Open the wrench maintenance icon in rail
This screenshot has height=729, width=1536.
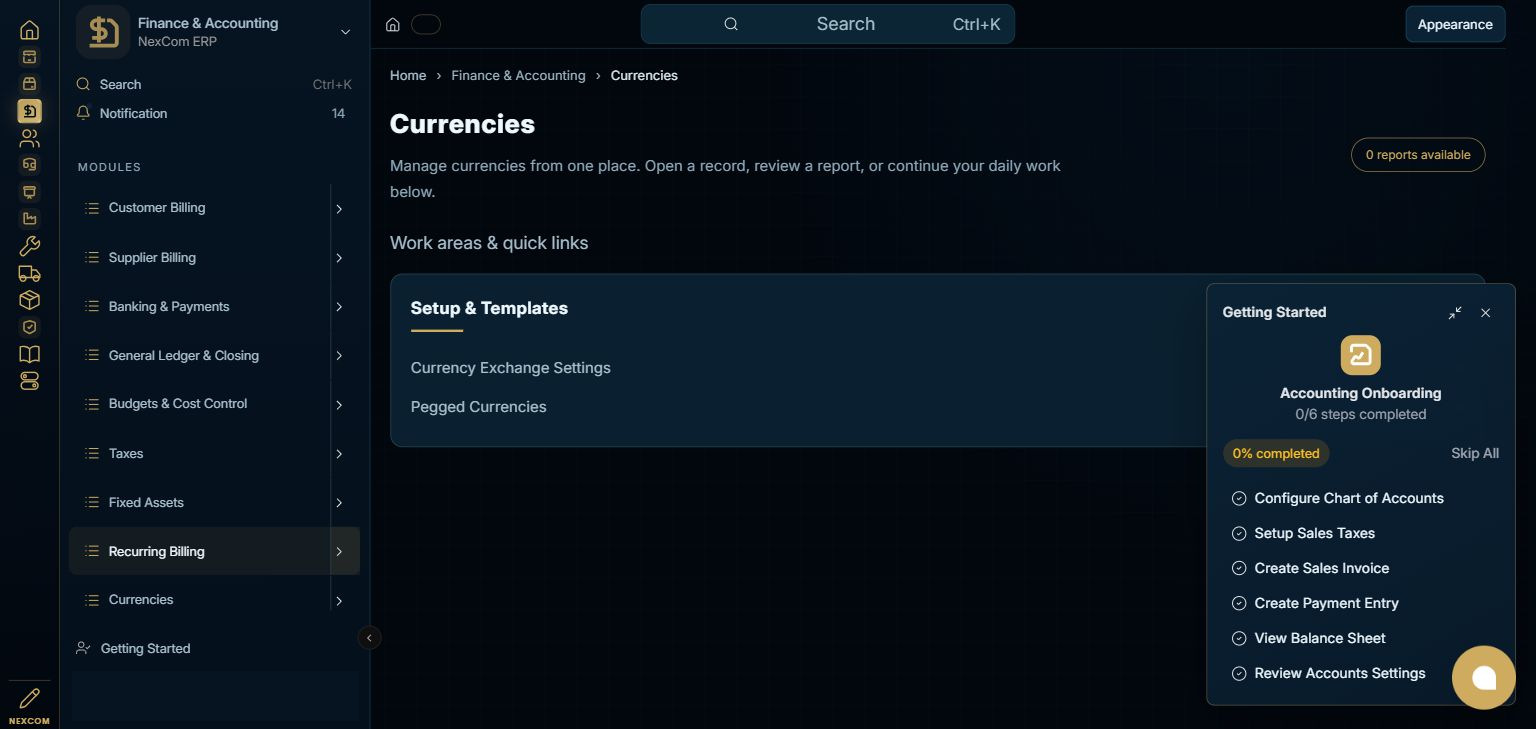click(30, 246)
